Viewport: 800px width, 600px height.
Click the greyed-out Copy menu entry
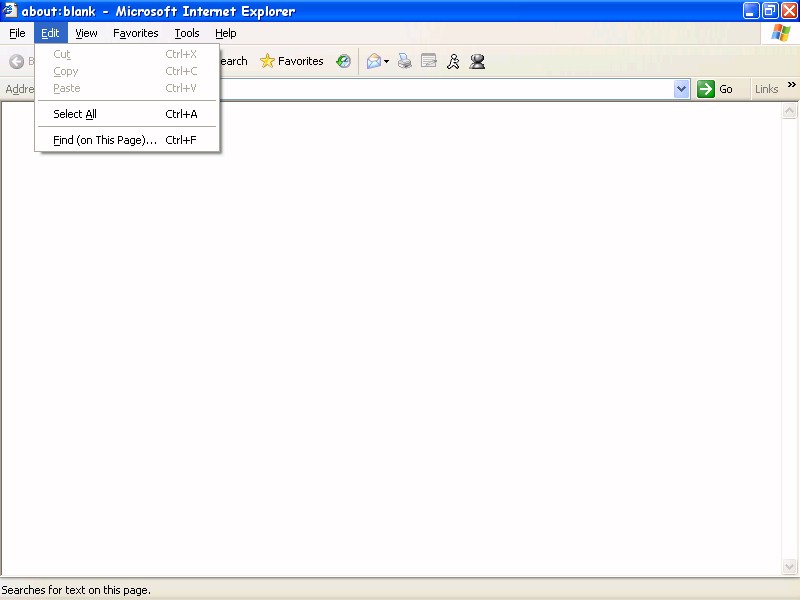point(128,71)
